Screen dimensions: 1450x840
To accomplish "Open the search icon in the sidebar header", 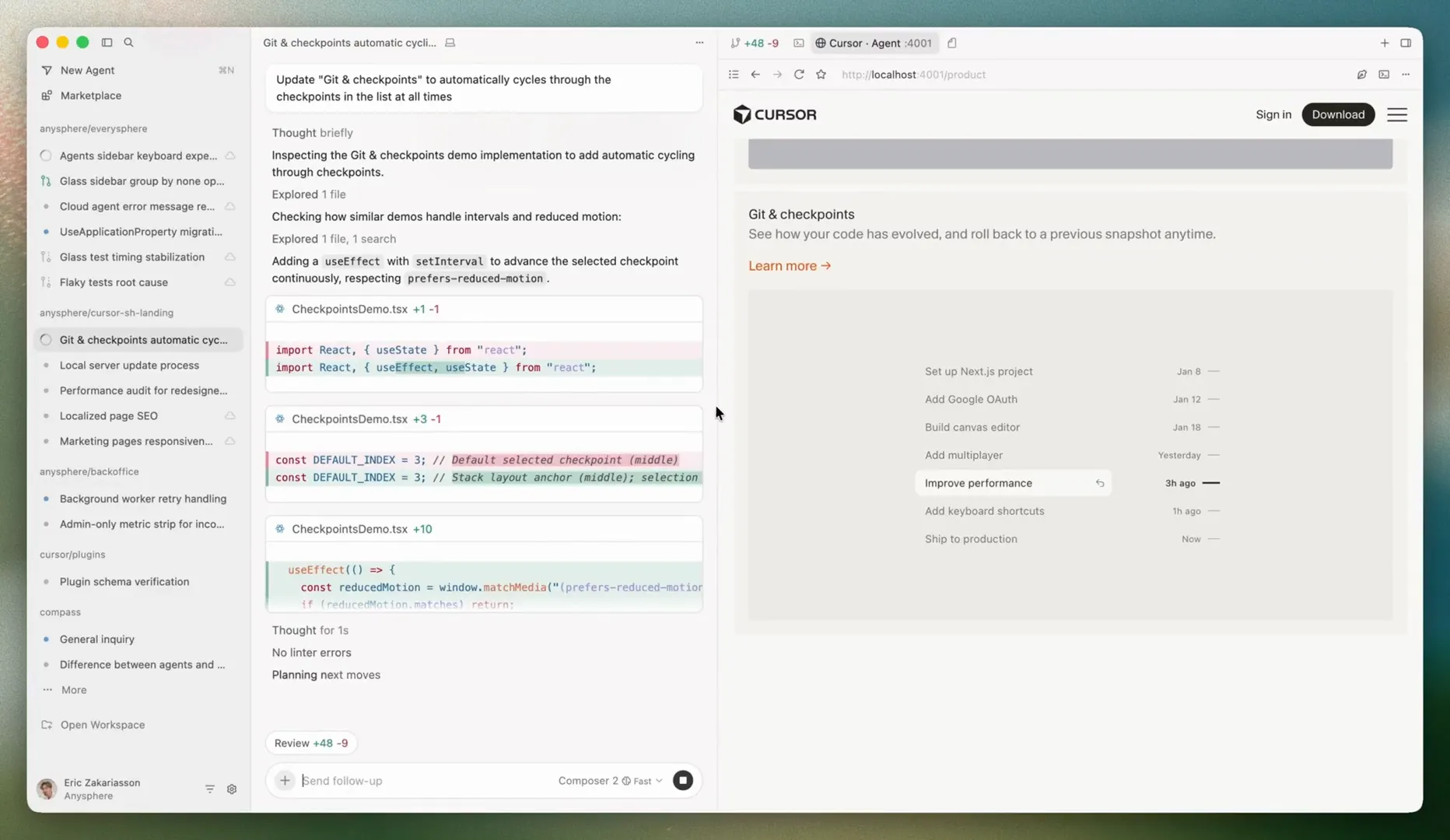I will [128, 43].
